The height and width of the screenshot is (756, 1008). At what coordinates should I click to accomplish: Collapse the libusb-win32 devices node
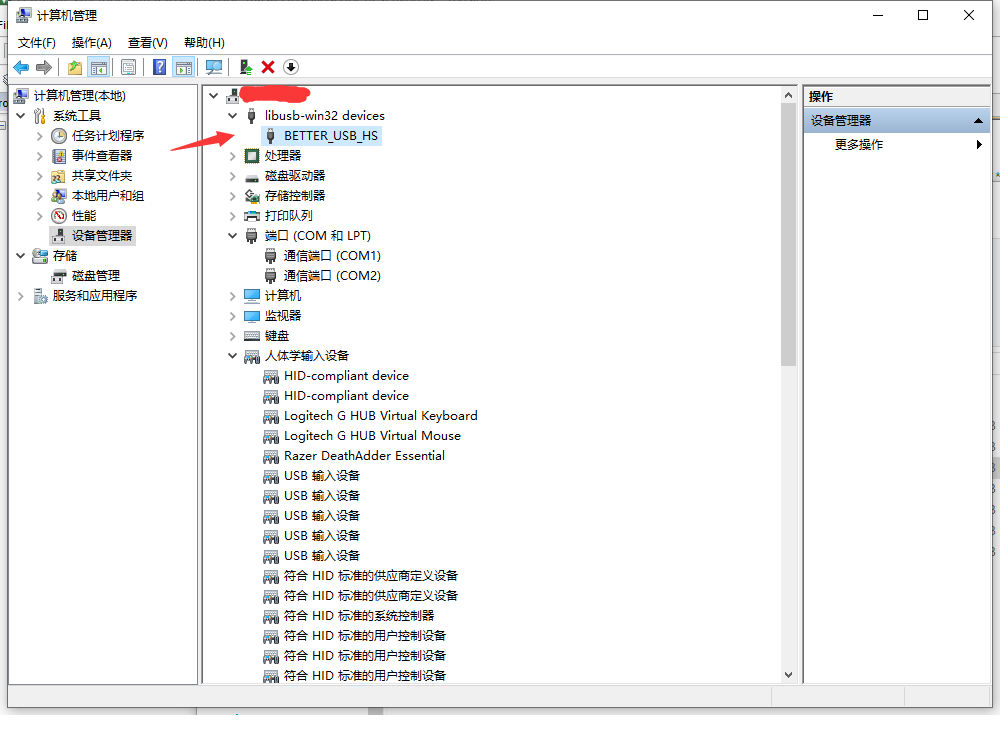tap(233, 116)
